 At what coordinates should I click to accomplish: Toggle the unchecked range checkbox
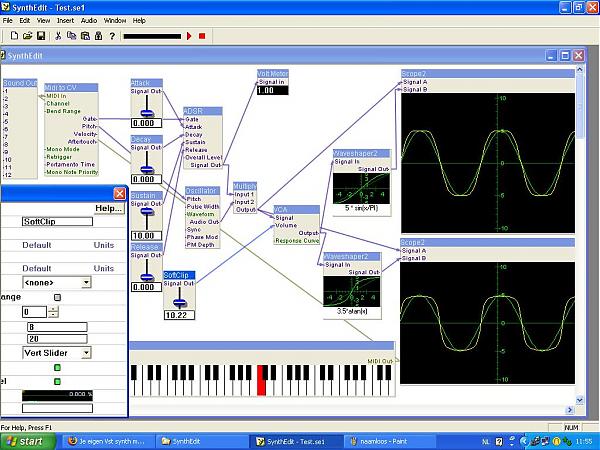(57, 297)
